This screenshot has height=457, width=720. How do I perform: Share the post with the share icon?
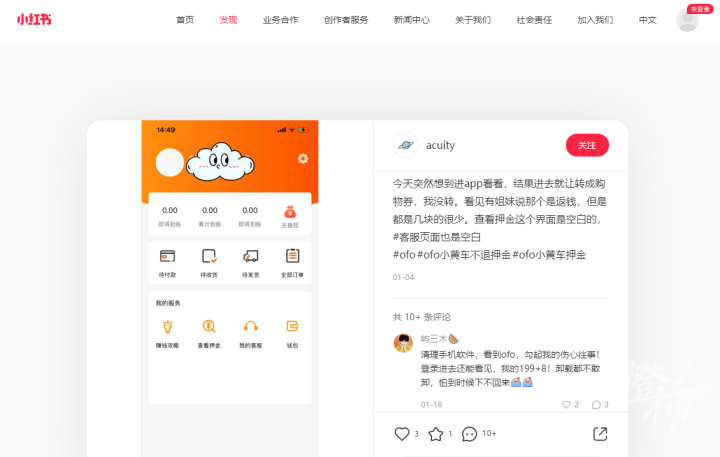(x=600, y=434)
